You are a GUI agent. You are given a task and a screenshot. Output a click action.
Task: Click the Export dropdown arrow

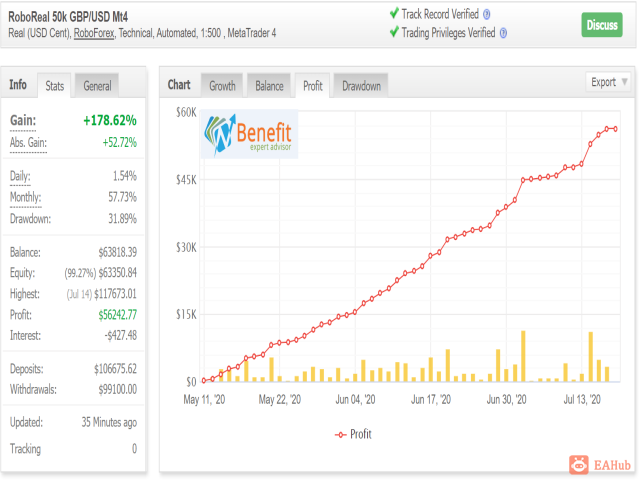(x=624, y=82)
